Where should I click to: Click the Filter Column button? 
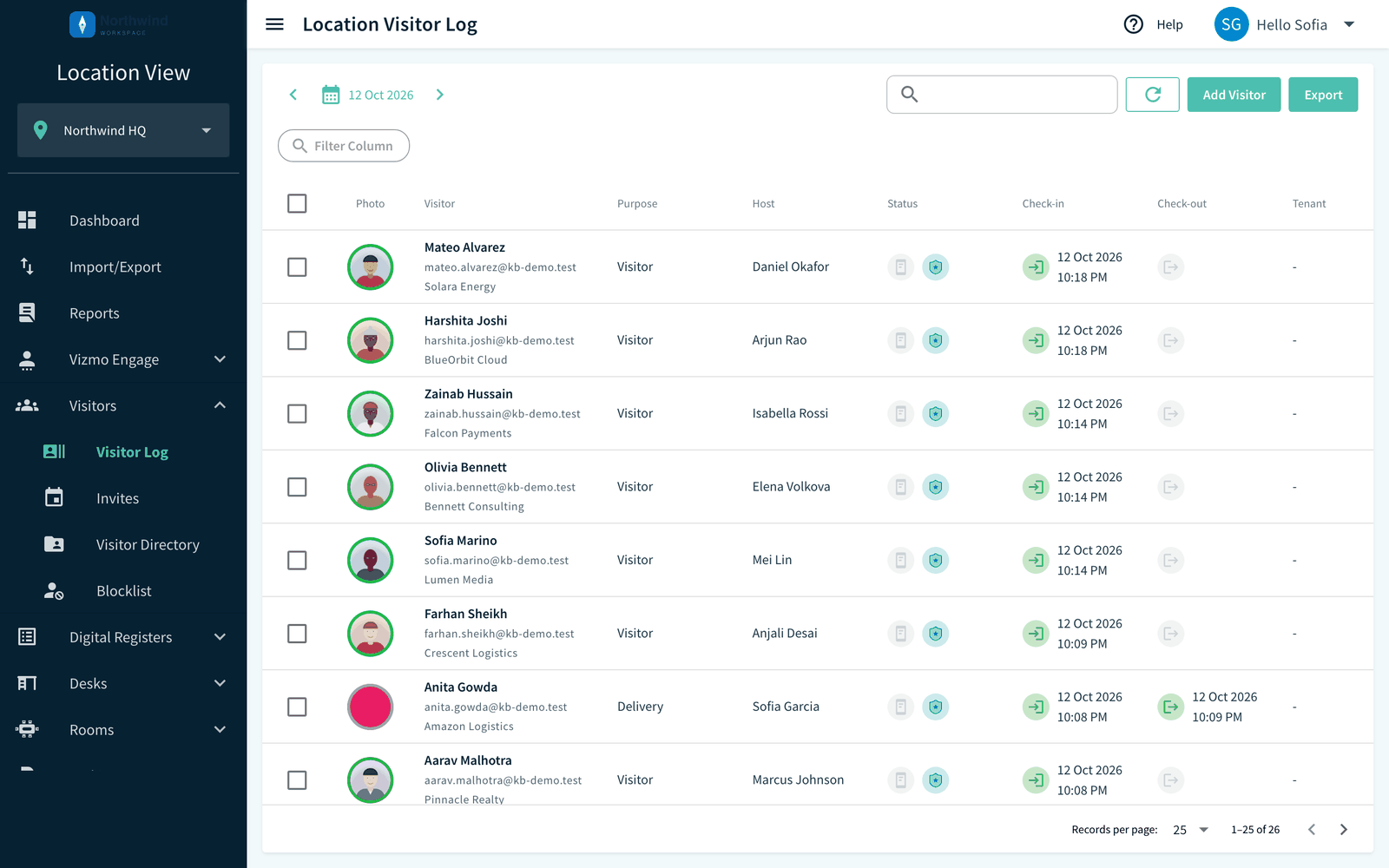point(344,146)
